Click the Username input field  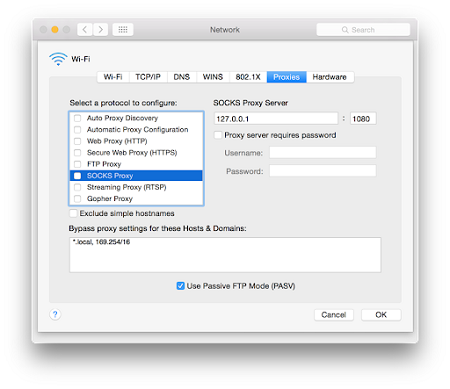pos(323,153)
